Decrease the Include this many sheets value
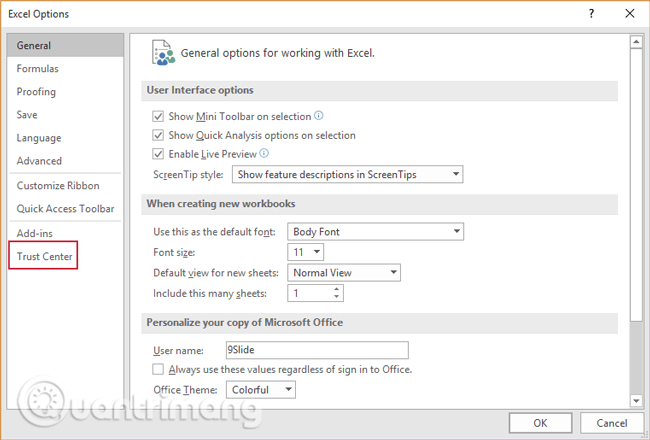 (337, 297)
